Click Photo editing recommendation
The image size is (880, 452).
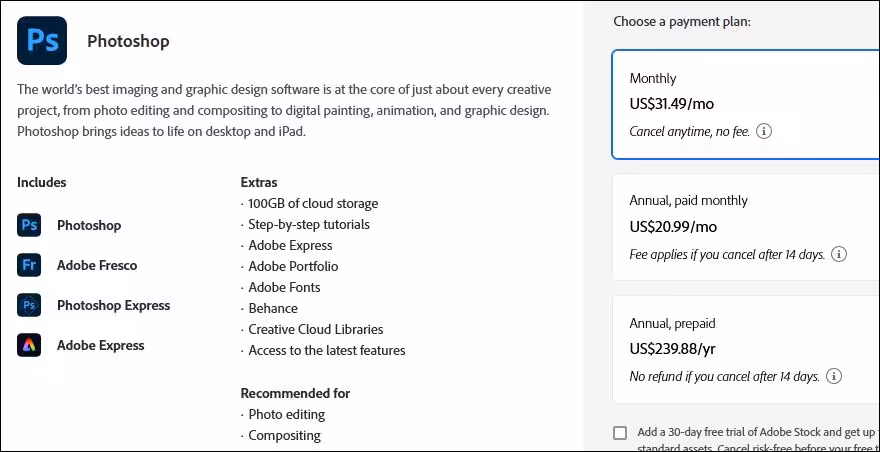287,414
